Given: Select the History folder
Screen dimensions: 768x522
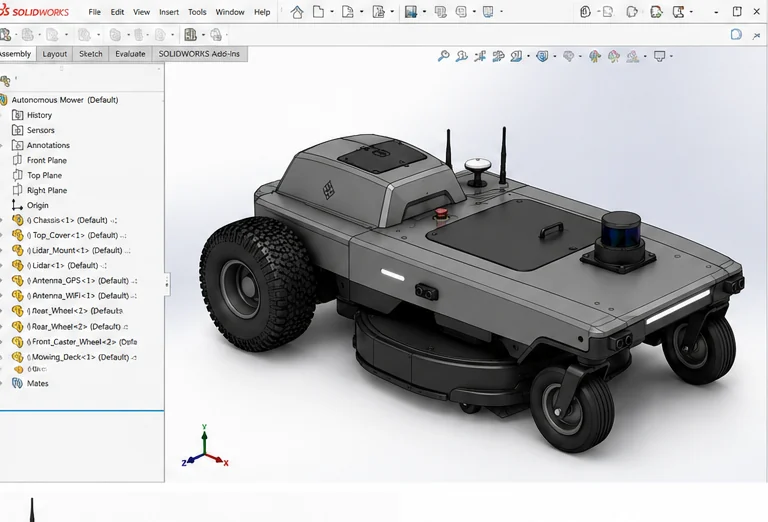Looking at the screenshot, I should pos(32,115).
